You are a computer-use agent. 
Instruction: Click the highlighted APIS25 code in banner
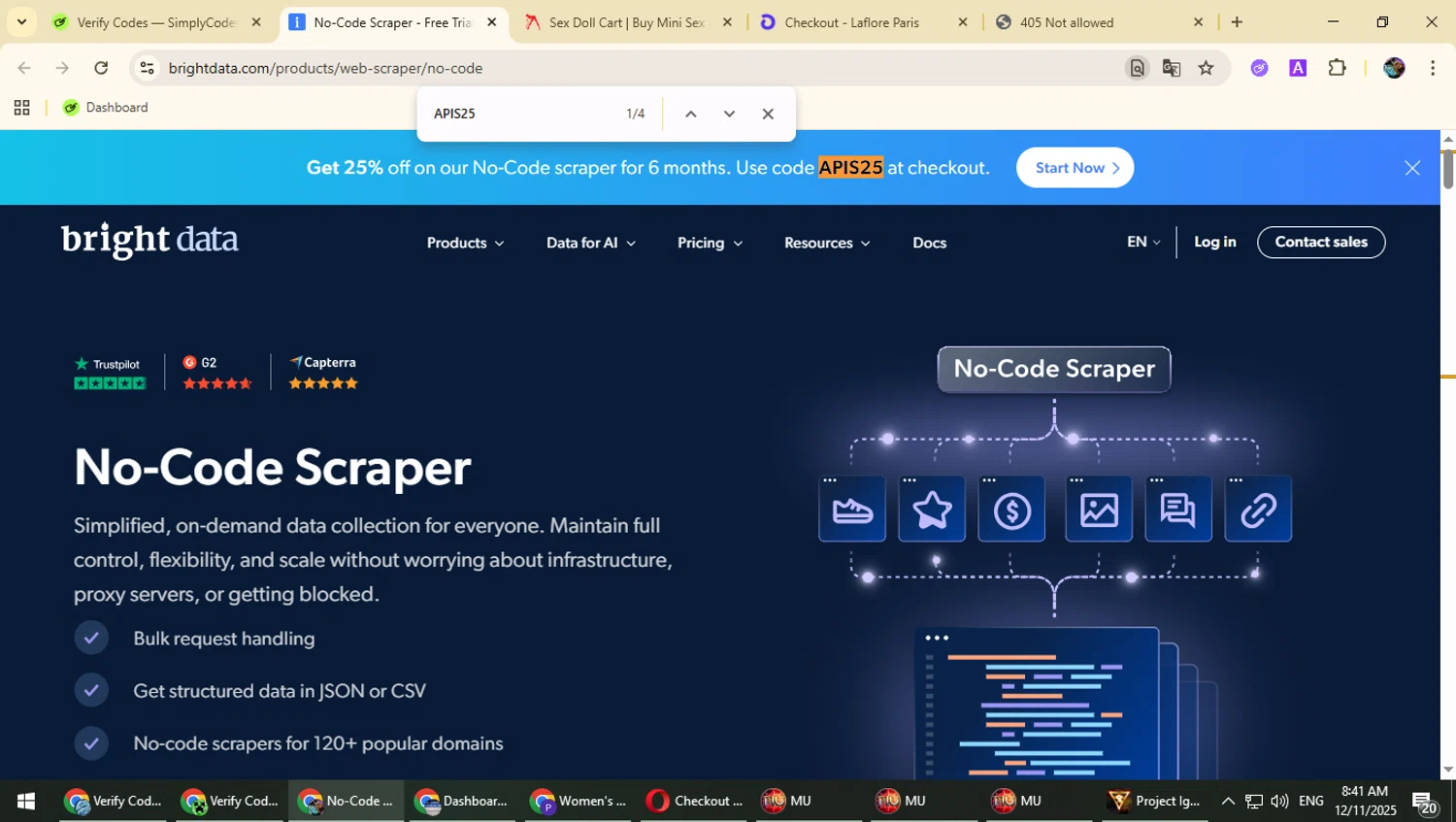[x=850, y=168]
